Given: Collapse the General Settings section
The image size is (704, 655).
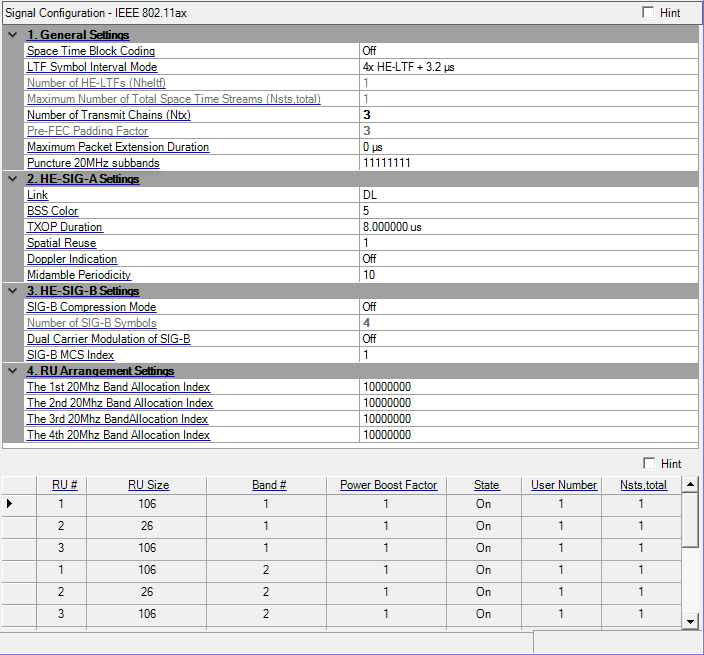Looking at the screenshot, I should click(x=12, y=35).
